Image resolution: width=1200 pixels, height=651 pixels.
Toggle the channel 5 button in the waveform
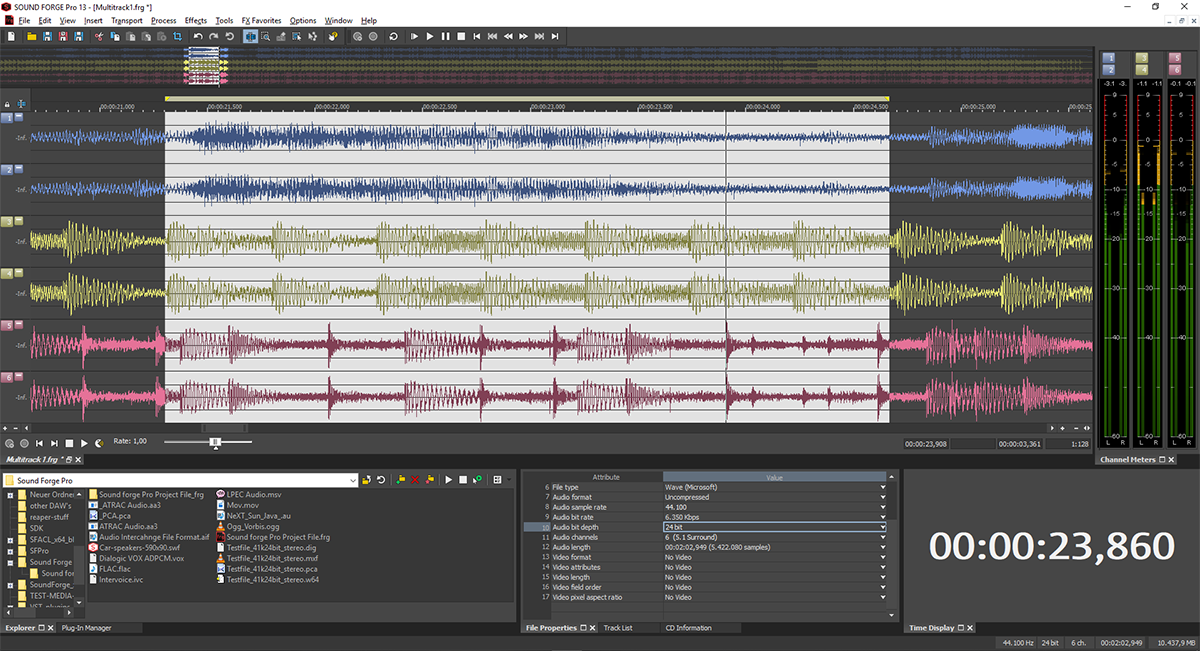[7, 325]
